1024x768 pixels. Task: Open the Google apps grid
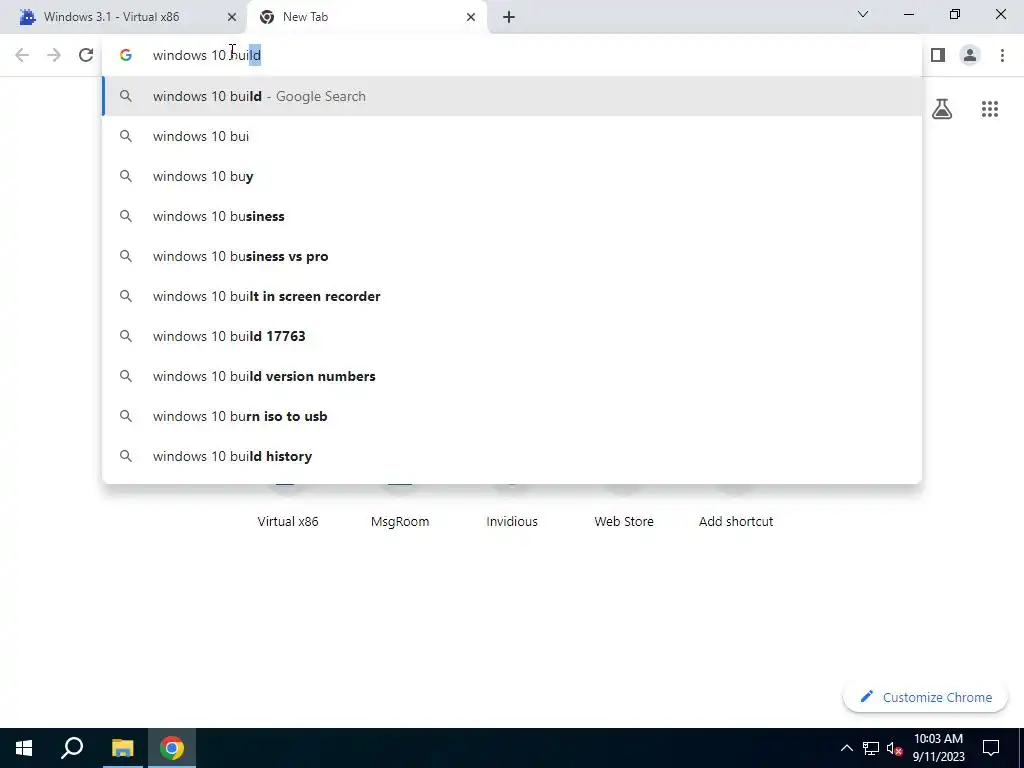point(989,109)
